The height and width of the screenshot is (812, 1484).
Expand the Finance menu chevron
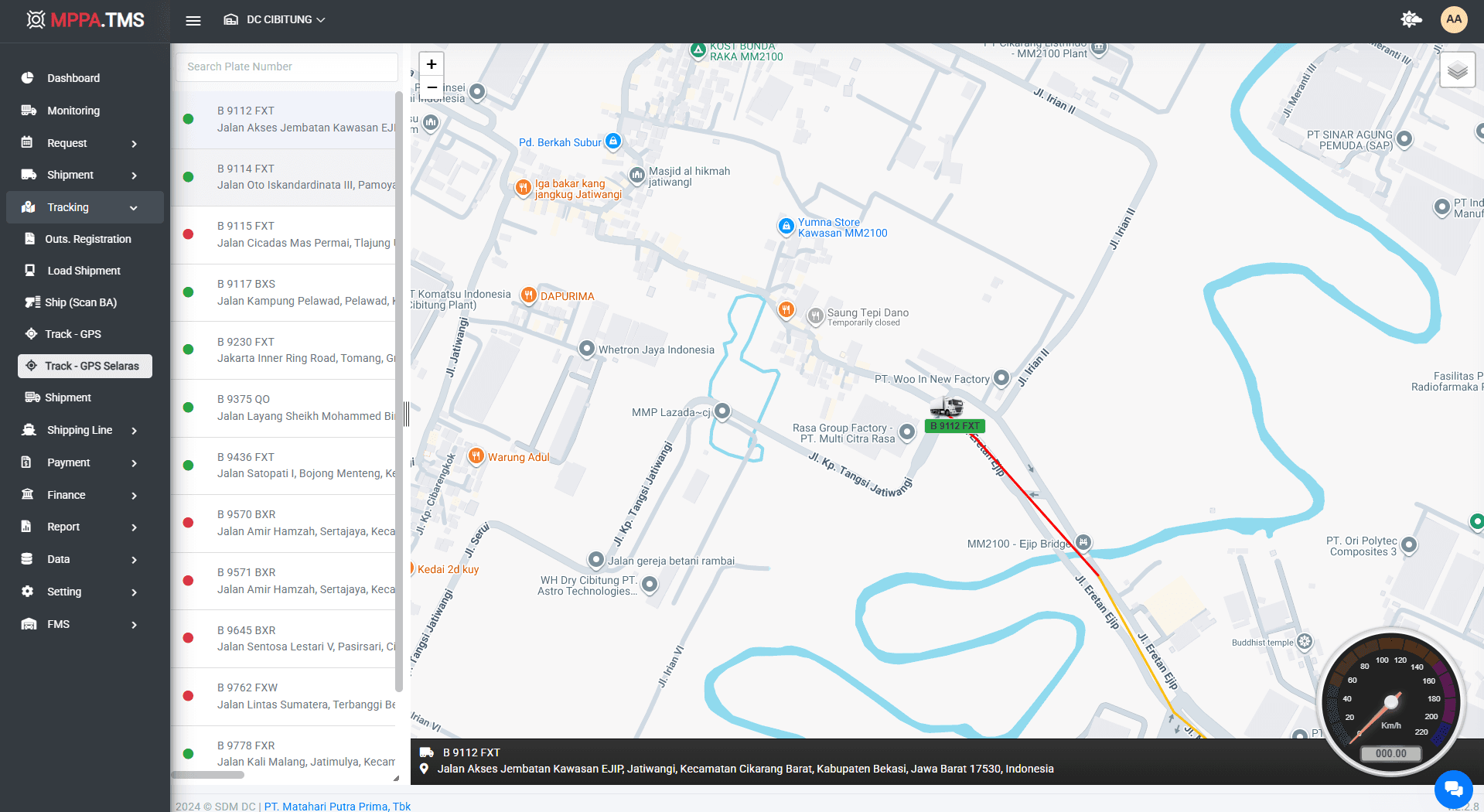(x=135, y=496)
